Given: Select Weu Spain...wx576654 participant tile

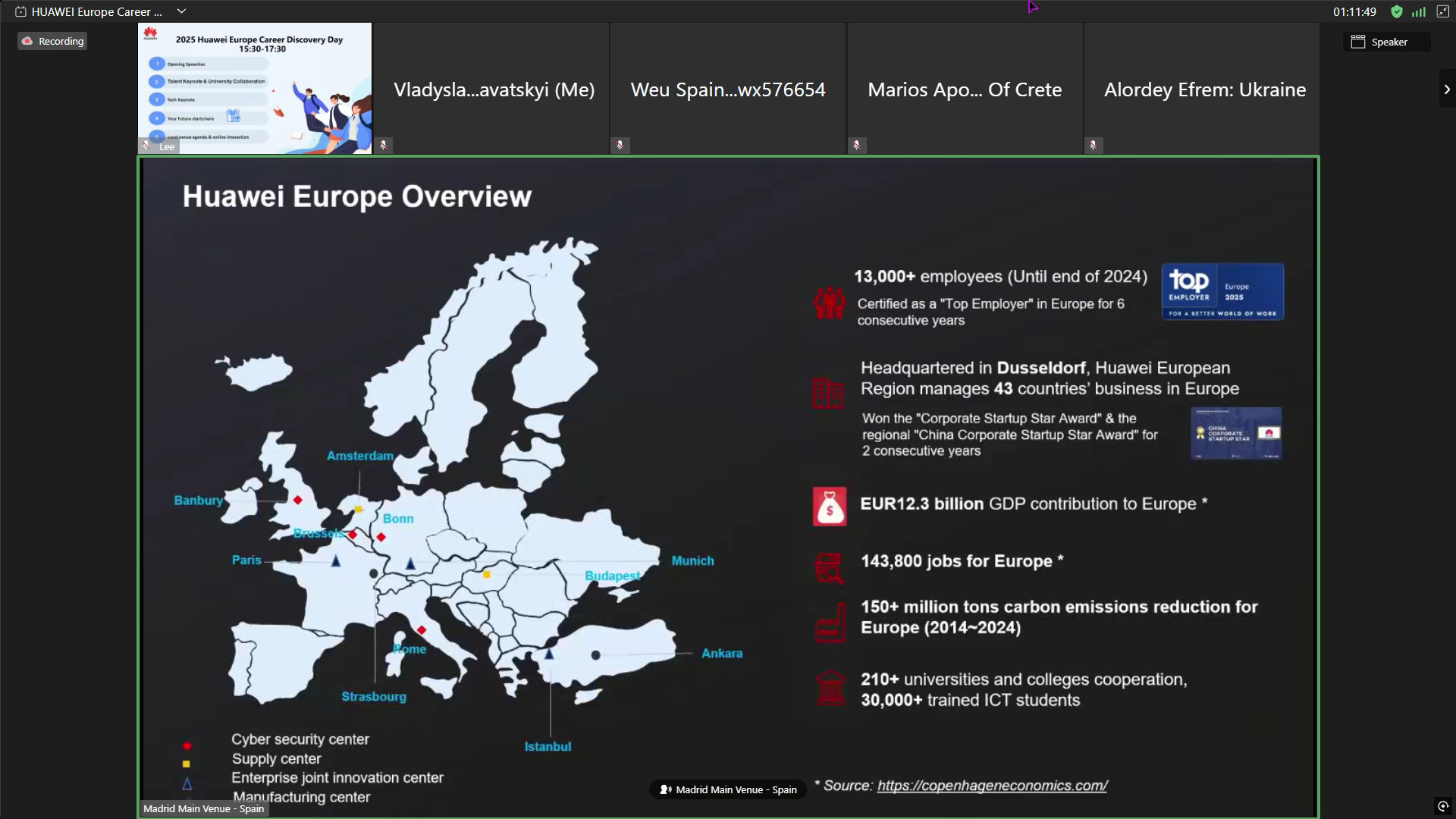Looking at the screenshot, I should pyautogui.click(x=728, y=89).
